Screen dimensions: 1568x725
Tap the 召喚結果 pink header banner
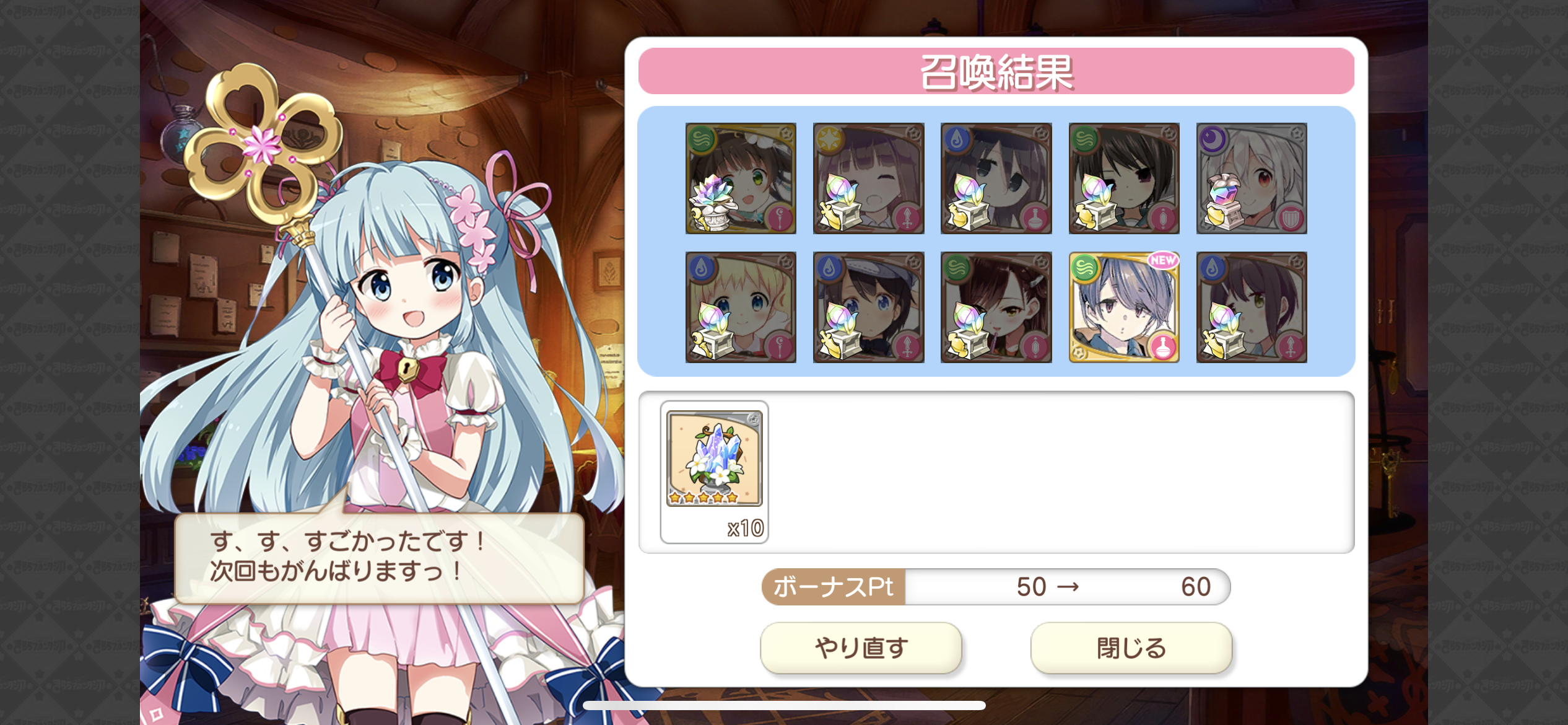point(996,71)
